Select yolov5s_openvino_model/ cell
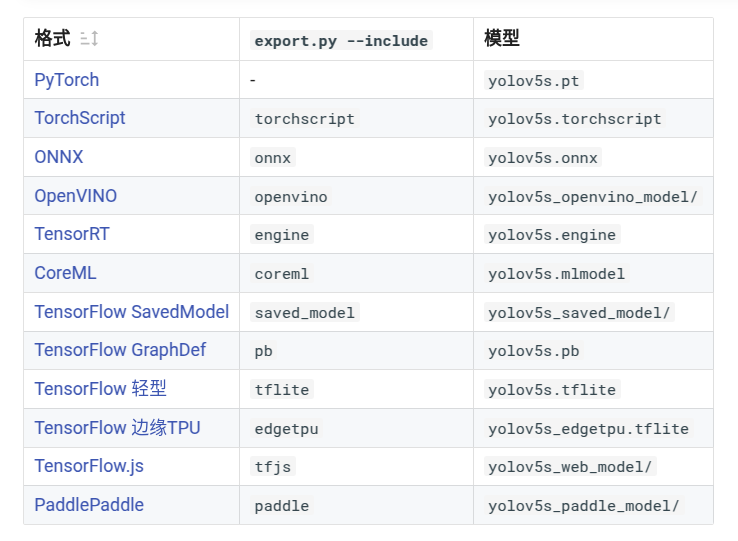 pos(593,197)
